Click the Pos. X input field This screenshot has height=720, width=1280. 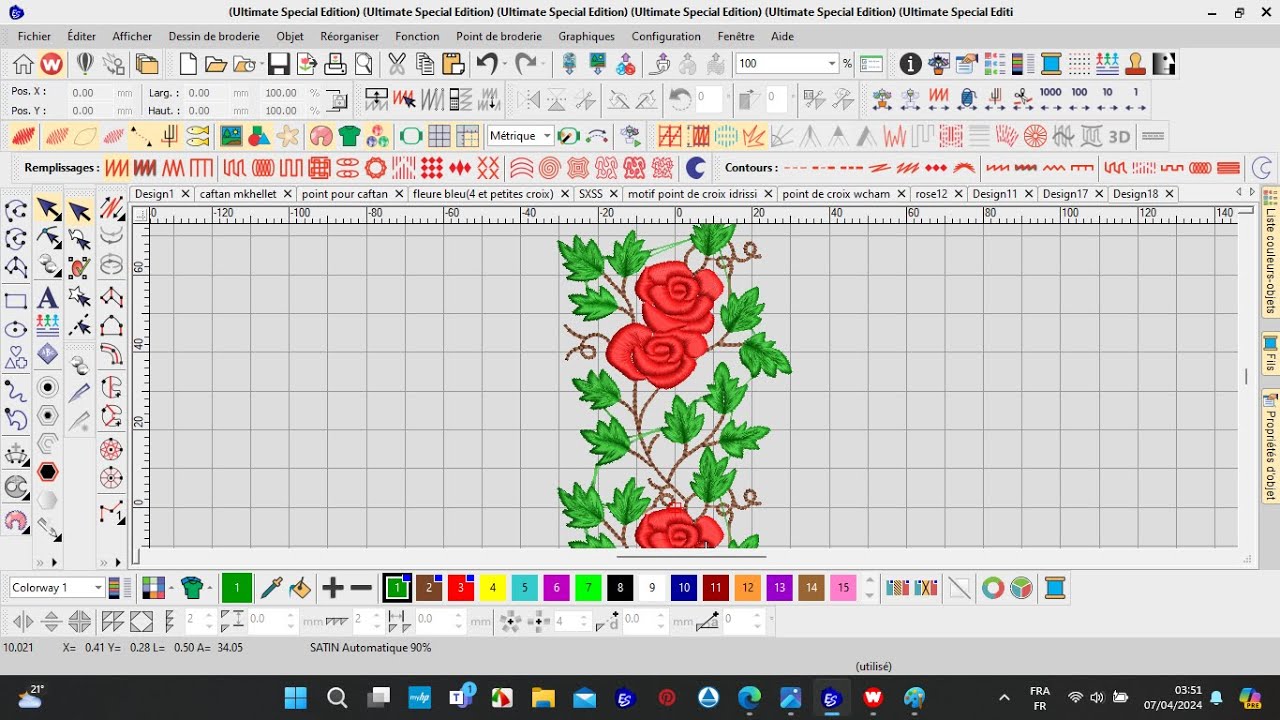[x=90, y=92]
